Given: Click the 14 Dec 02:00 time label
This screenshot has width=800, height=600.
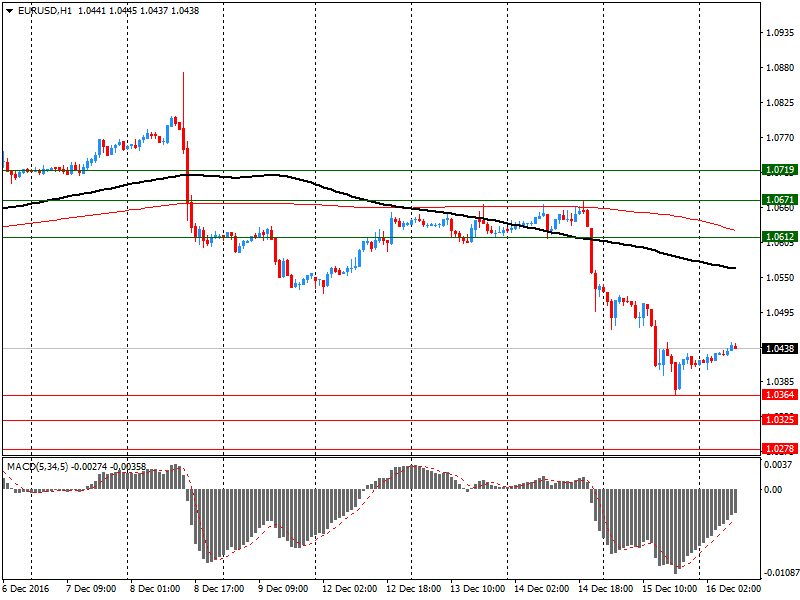Looking at the screenshot, I should (x=542, y=589).
